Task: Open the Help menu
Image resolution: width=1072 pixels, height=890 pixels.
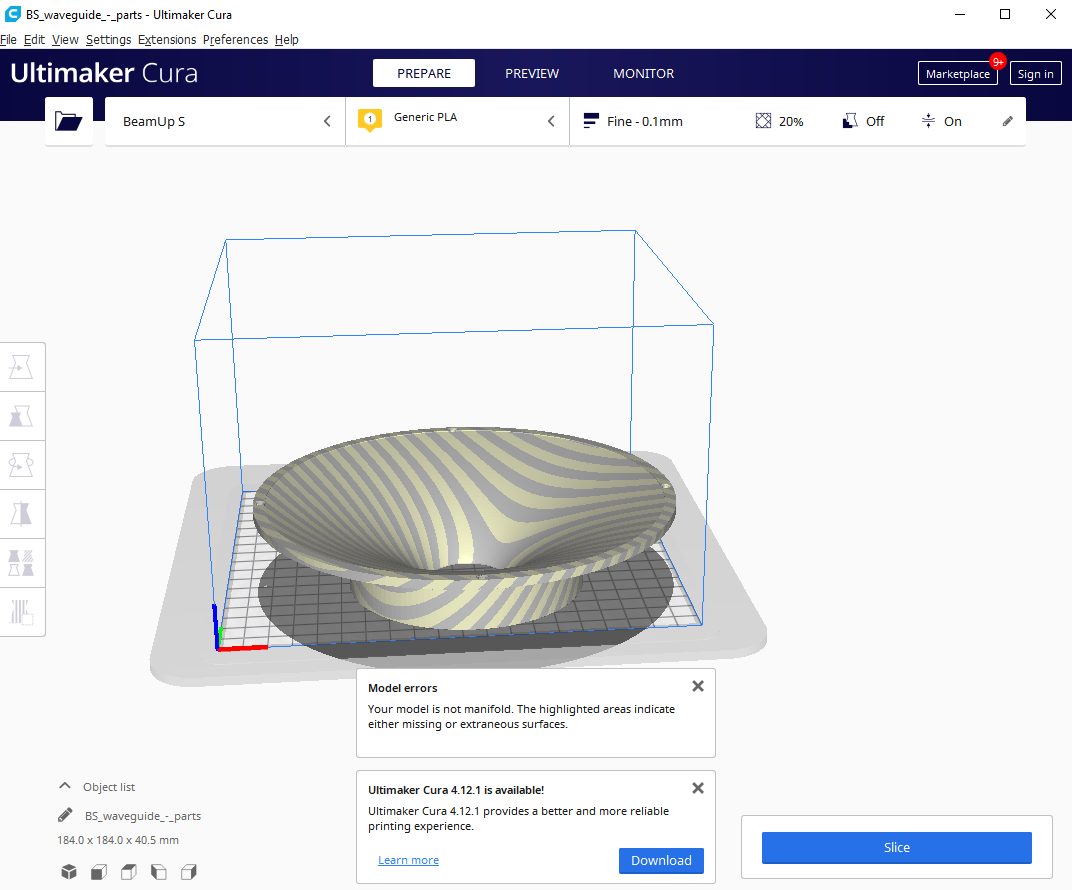Action: (286, 40)
